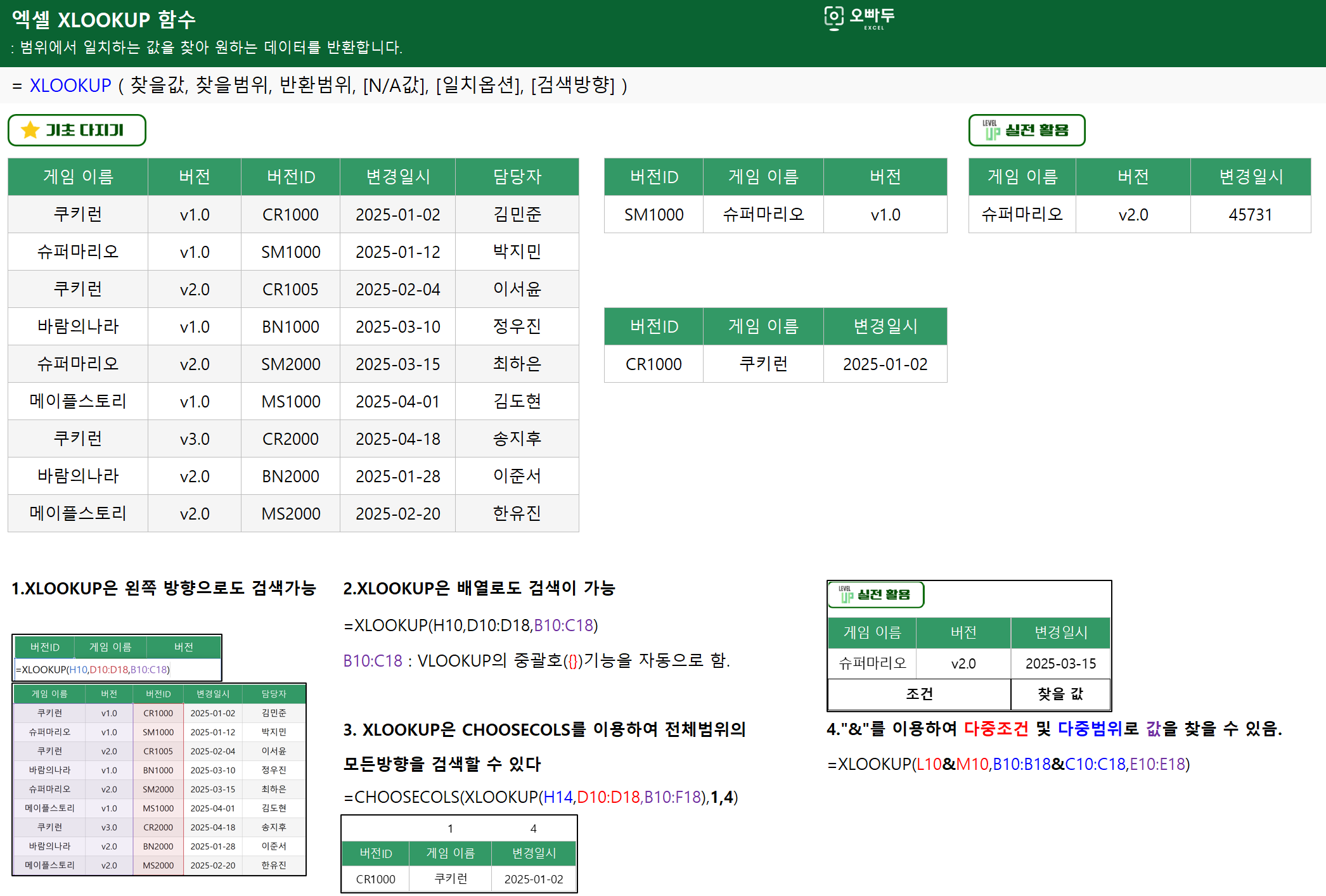
Task: Click the 찾을 값 cell
Action: tap(1060, 694)
